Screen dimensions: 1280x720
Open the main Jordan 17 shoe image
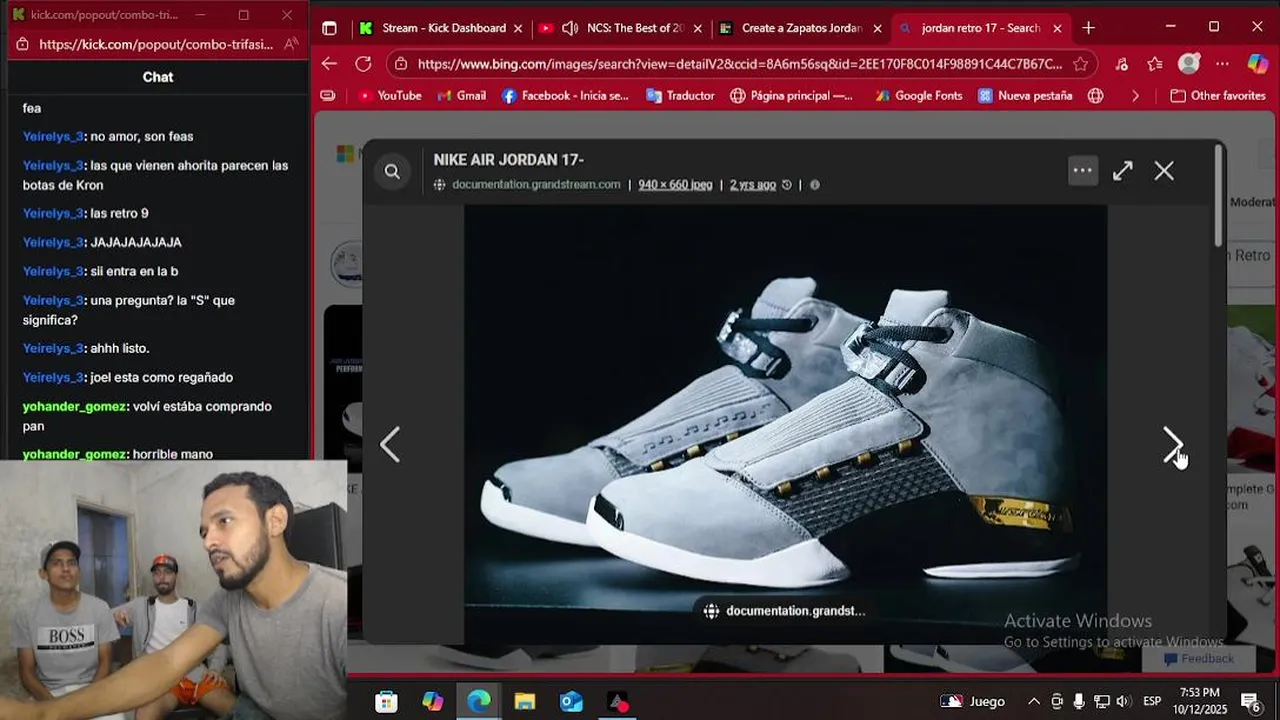(785, 424)
